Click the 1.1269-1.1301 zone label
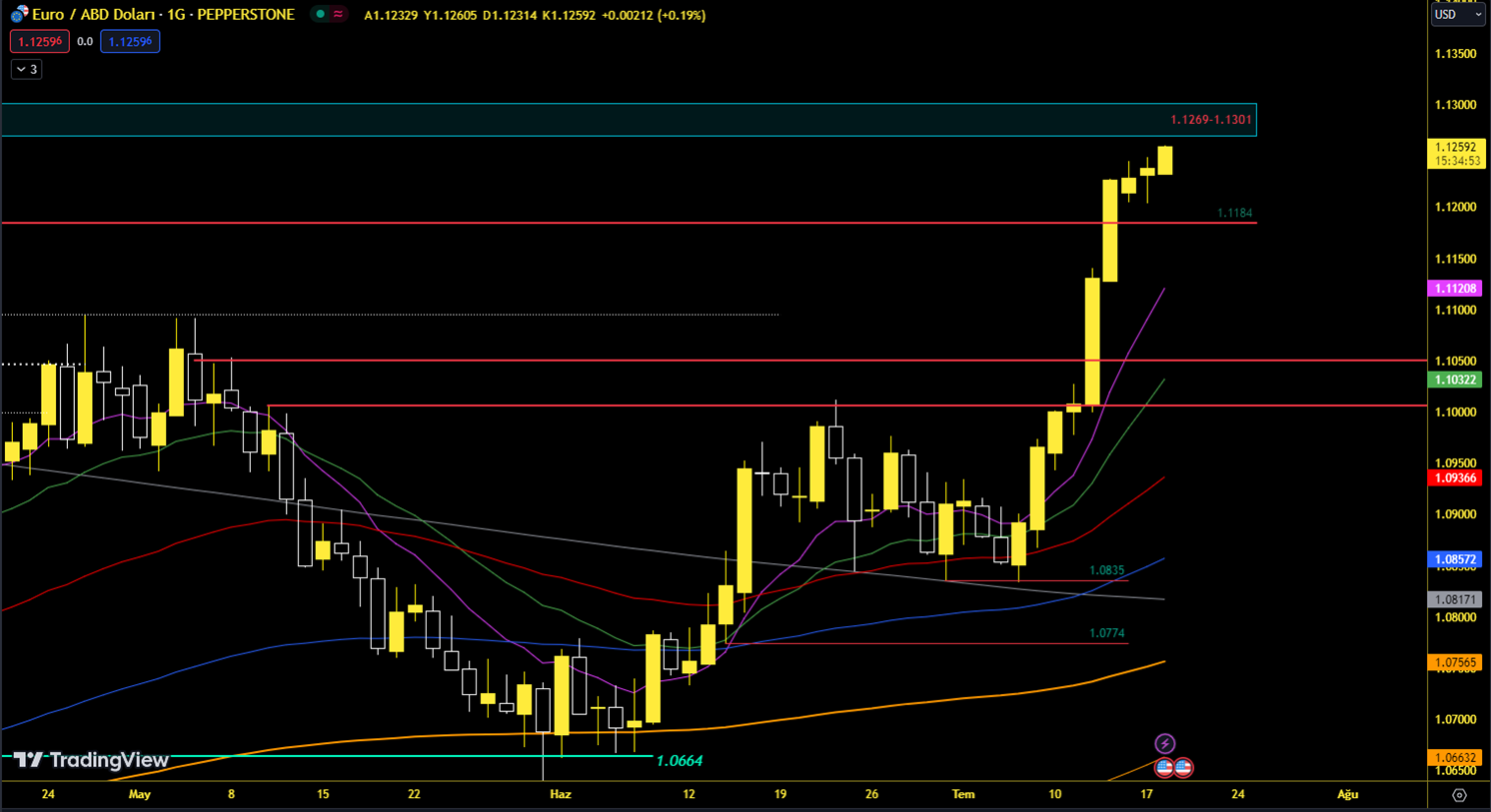 pyautogui.click(x=1210, y=120)
